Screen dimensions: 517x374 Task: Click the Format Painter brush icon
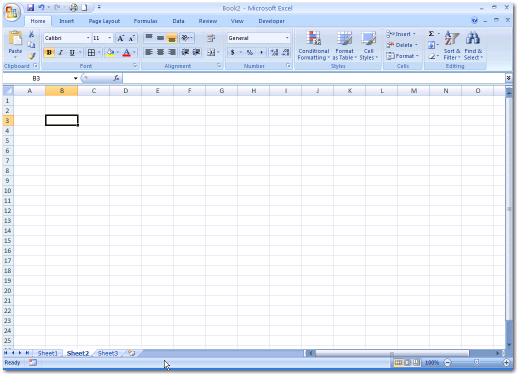(32, 56)
